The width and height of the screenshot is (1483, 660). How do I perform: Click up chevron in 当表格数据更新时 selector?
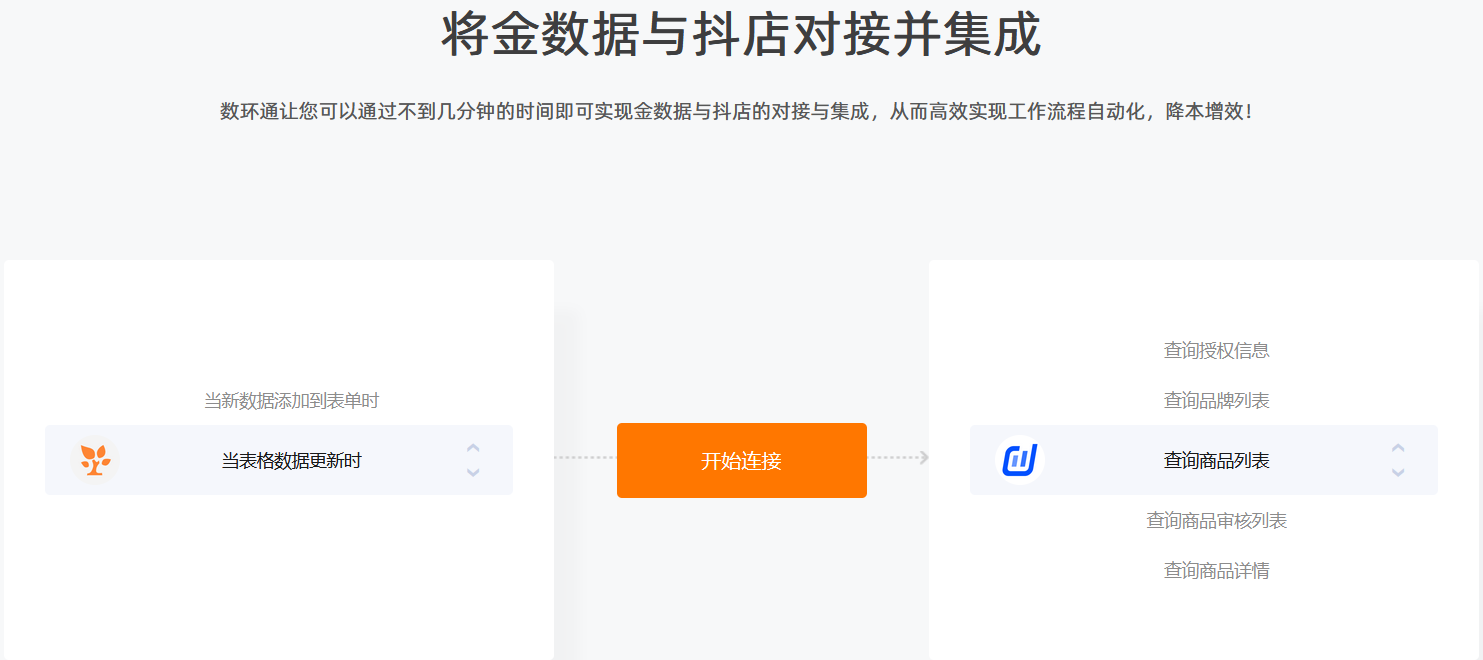point(473,448)
